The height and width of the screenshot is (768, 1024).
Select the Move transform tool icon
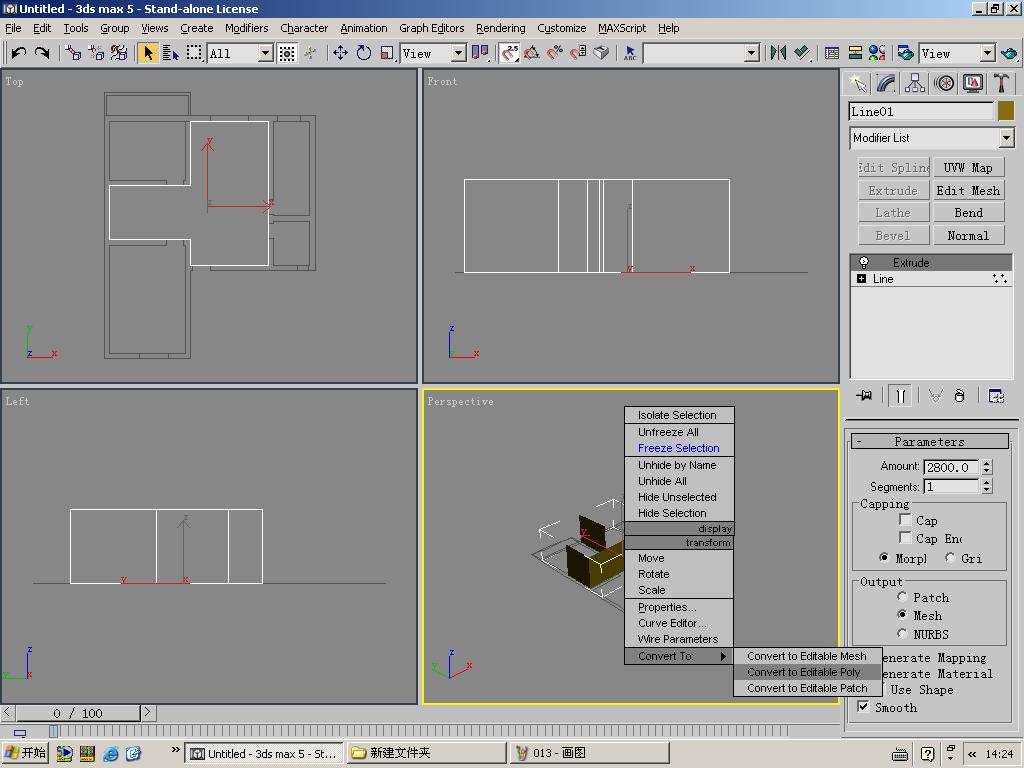tap(340, 53)
